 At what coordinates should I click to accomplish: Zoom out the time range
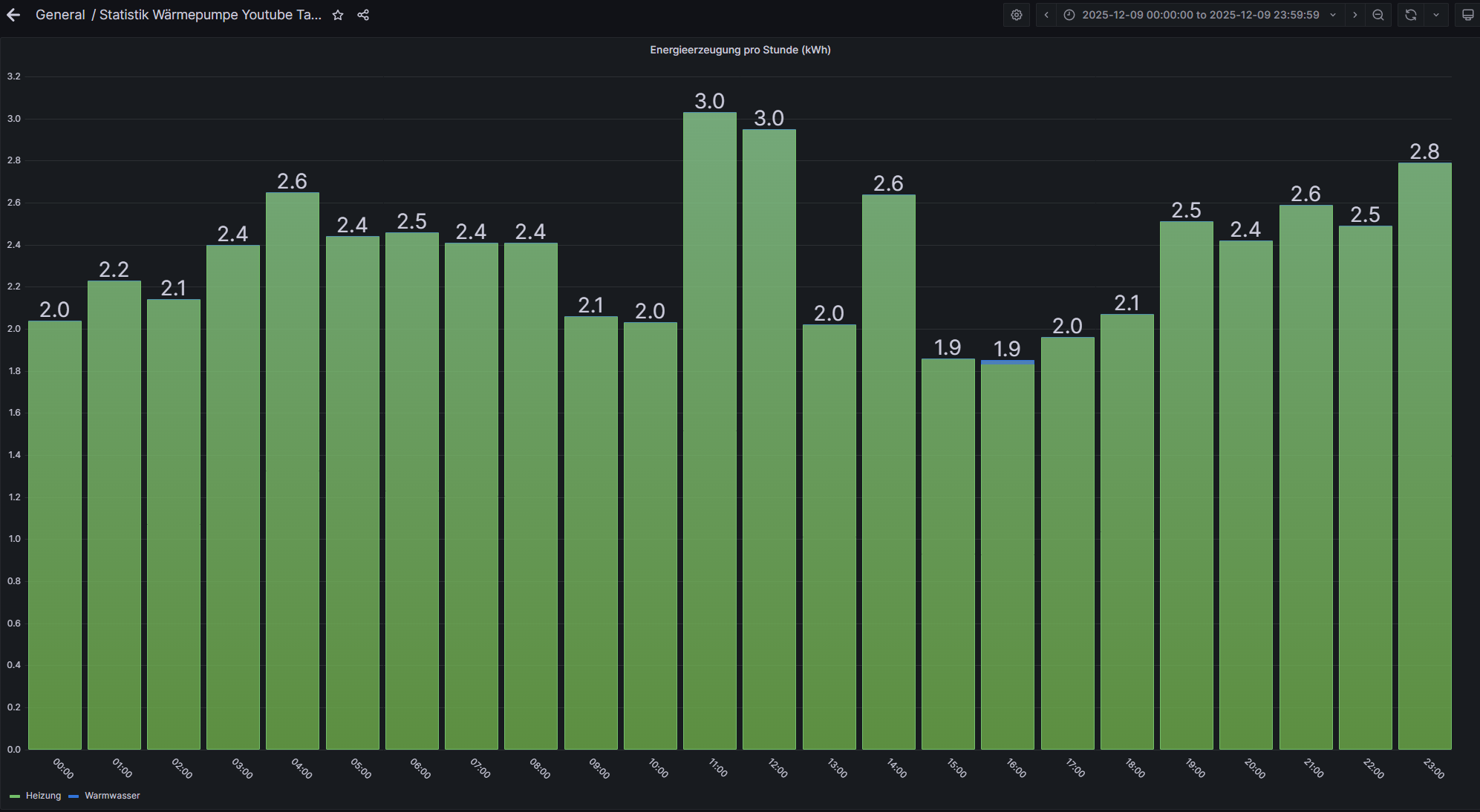pos(1378,15)
